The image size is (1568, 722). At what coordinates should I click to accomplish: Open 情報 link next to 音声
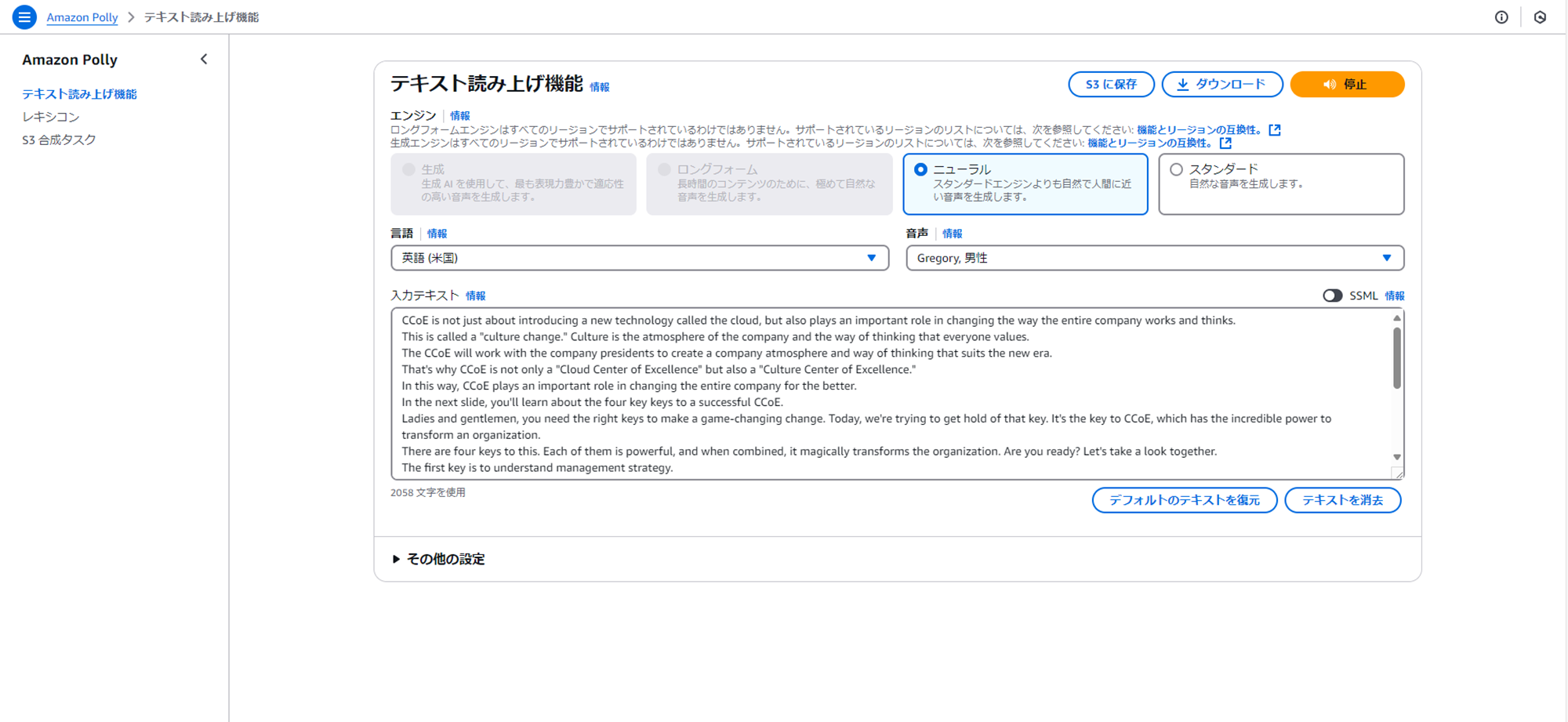(x=953, y=234)
